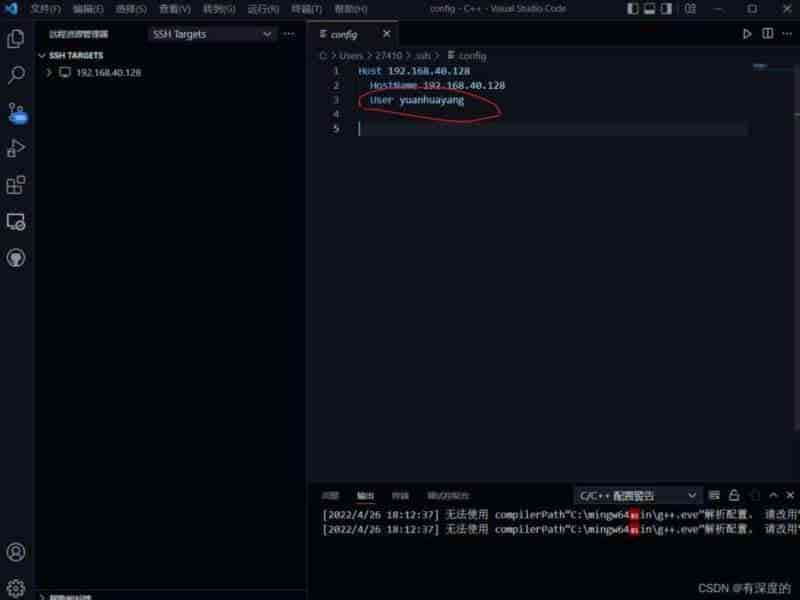800x600 pixels.
Task: Click the empty line 5 in editor
Action: point(550,129)
